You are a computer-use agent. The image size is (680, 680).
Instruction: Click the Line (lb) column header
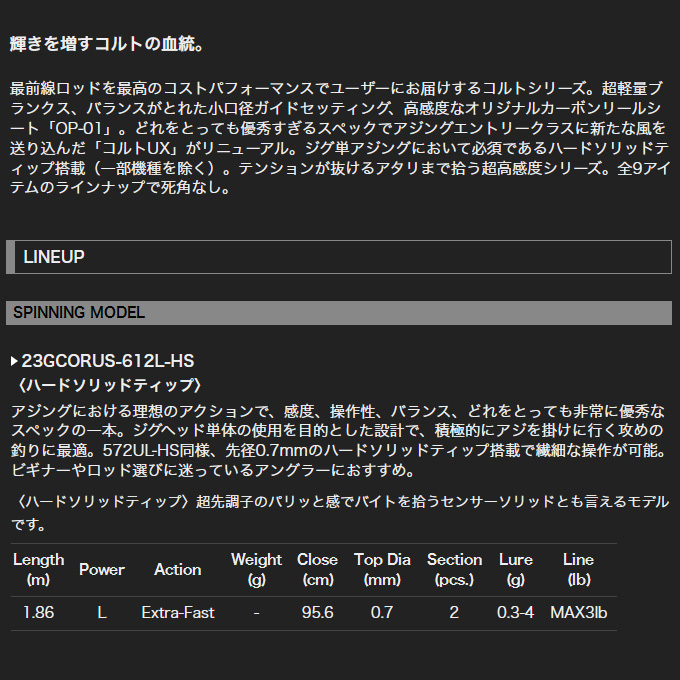click(x=578, y=569)
